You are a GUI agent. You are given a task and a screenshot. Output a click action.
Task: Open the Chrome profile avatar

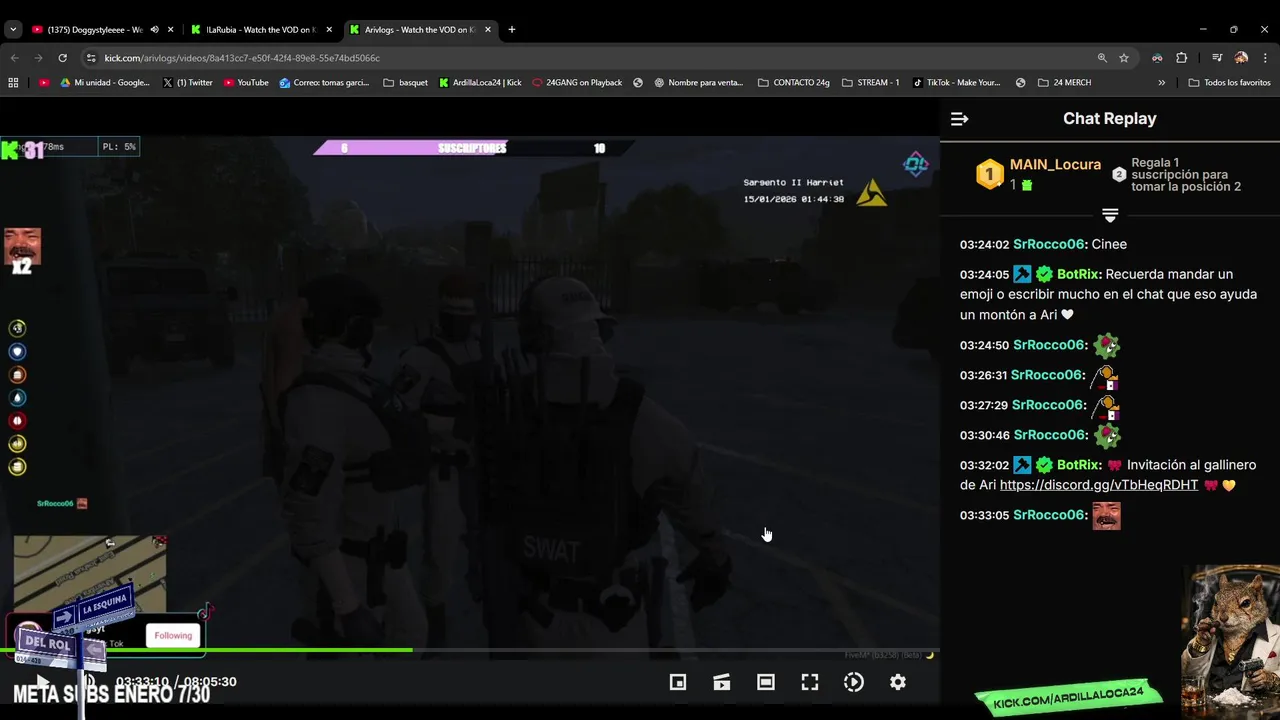tap(1241, 58)
